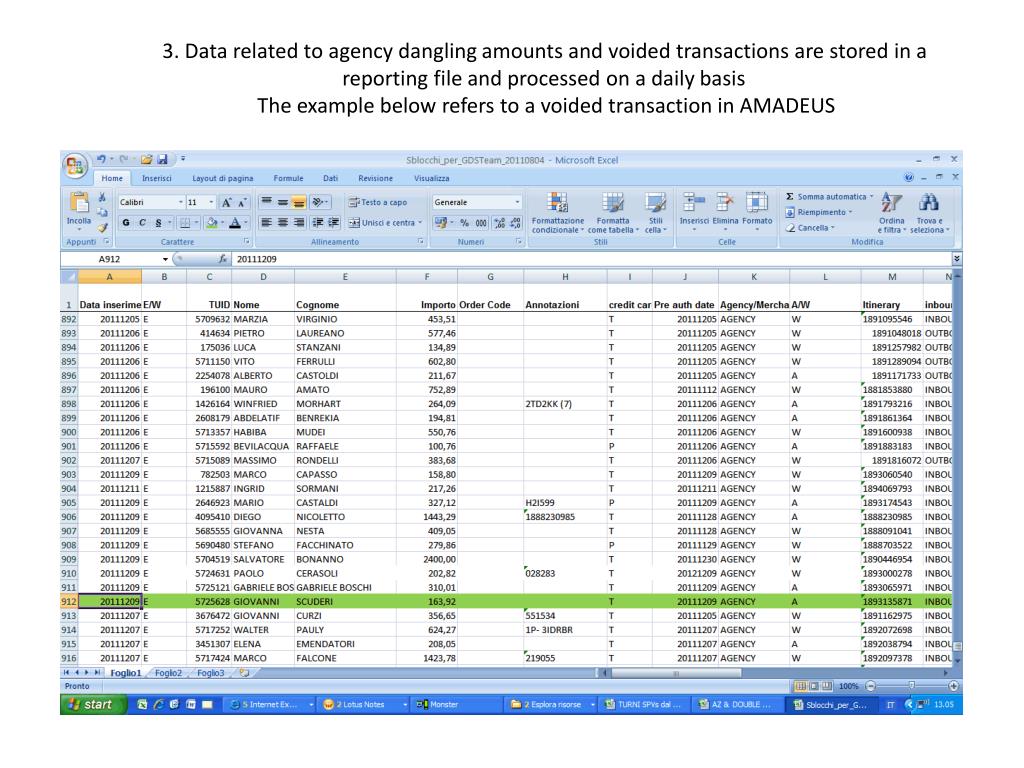Click the Cut scissors icon

103,197
